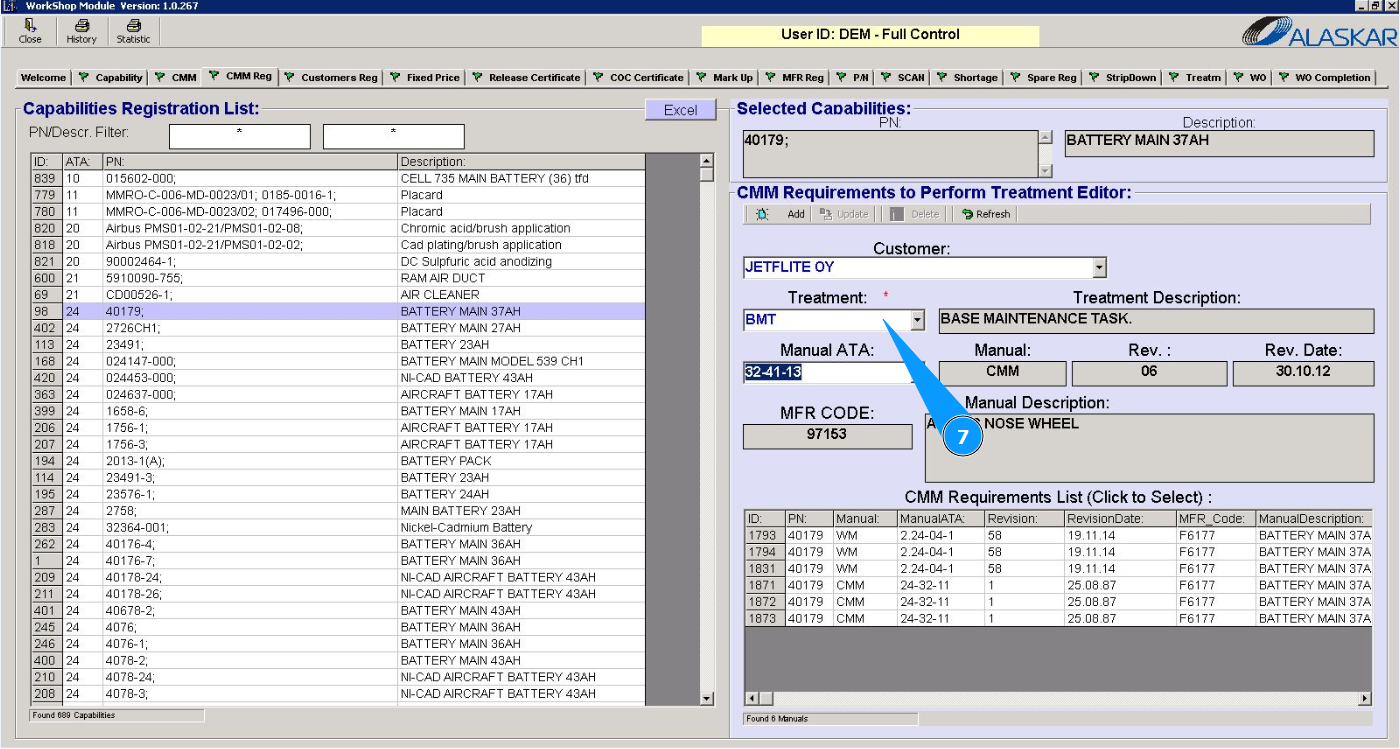Click the Delete toolbar icon

(897, 214)
